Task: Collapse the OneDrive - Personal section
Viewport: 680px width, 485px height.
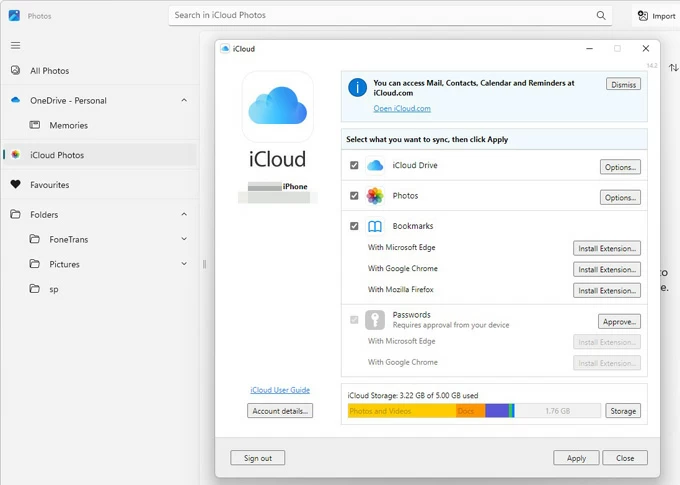Action: click(x=184, y=101)
